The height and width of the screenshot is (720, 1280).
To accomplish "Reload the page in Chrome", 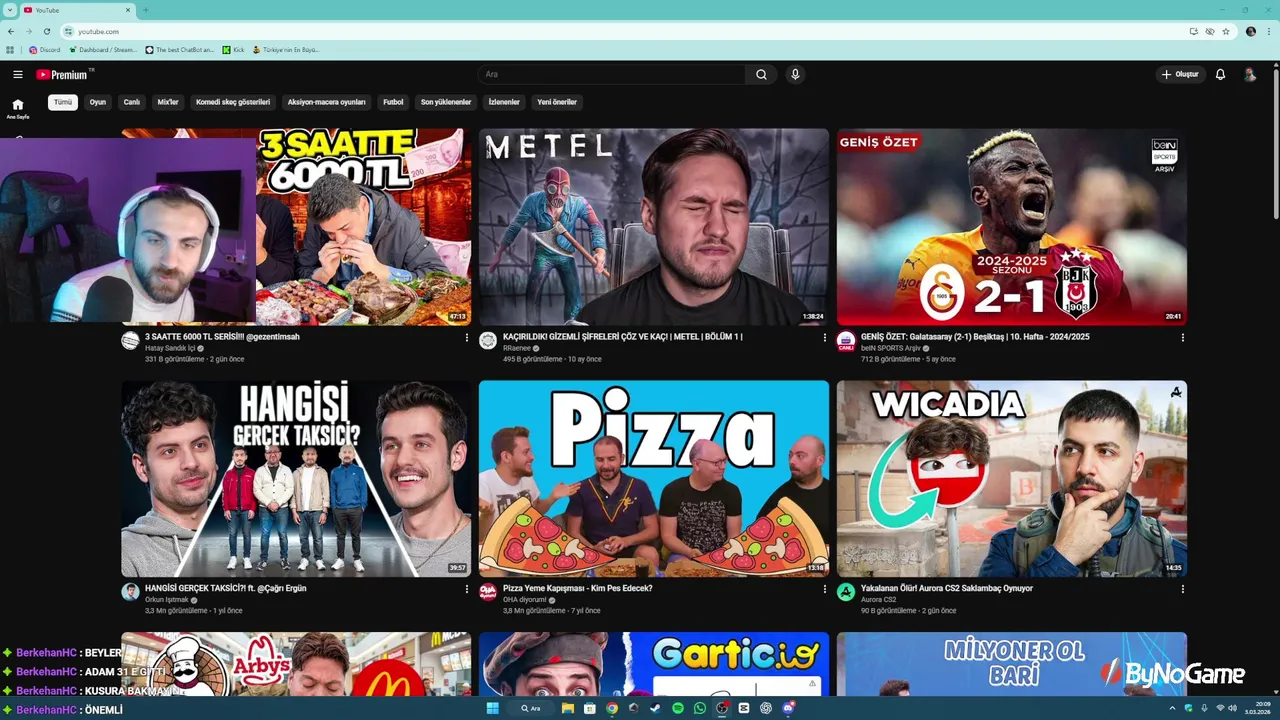I will click(x=47, y=31).
